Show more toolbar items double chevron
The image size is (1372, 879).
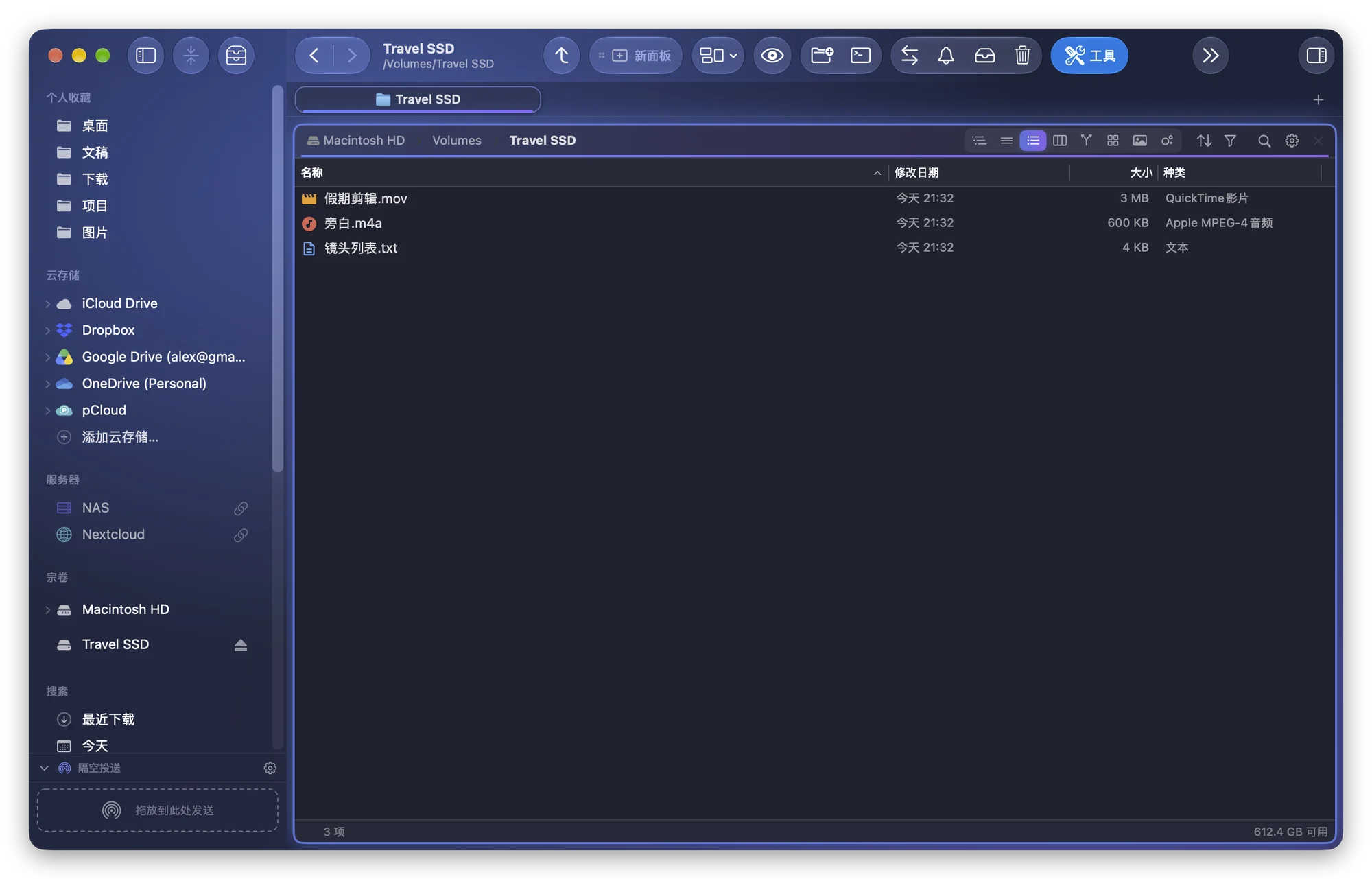1210,56
